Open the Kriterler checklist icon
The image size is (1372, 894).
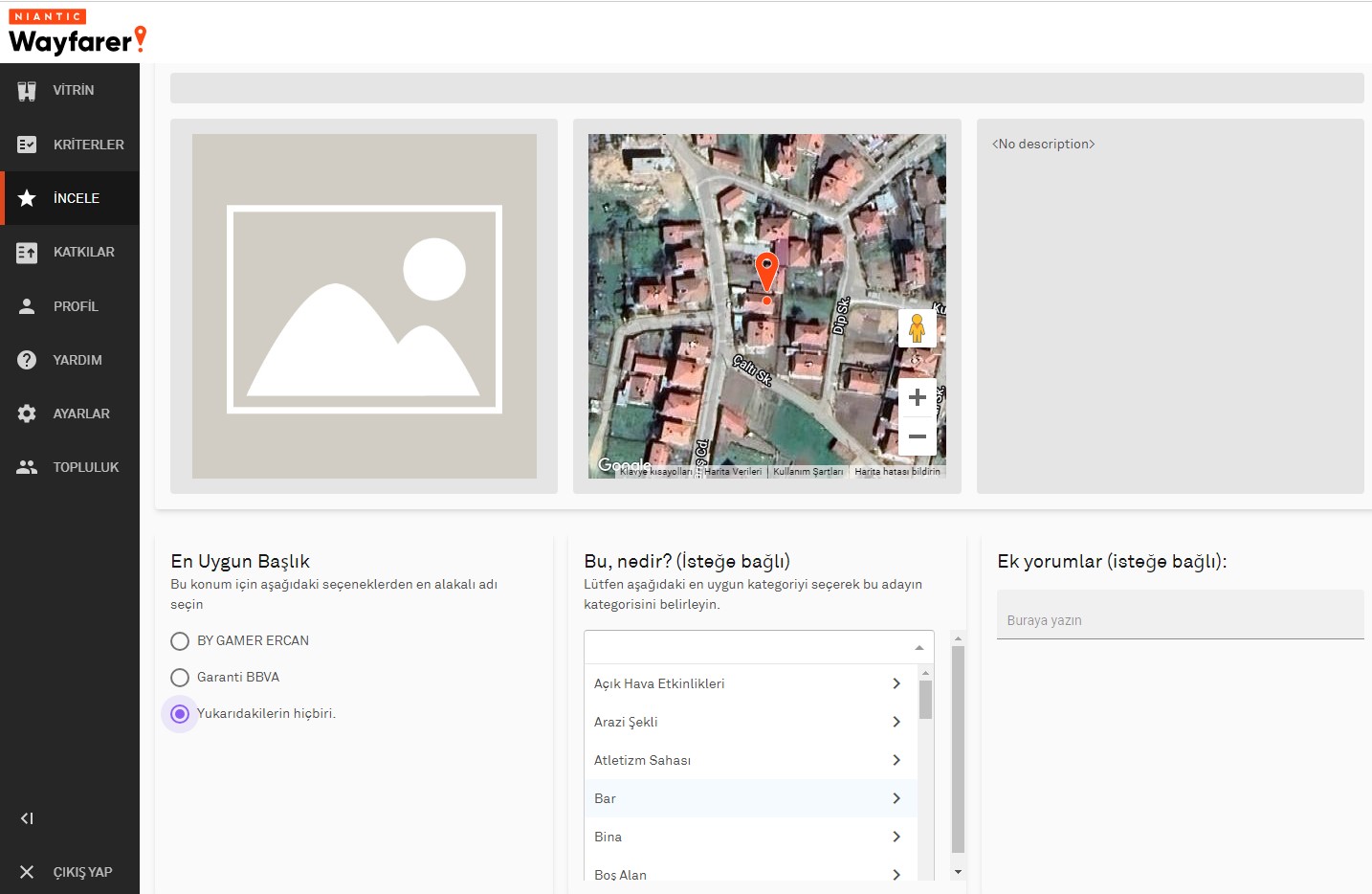27,145
